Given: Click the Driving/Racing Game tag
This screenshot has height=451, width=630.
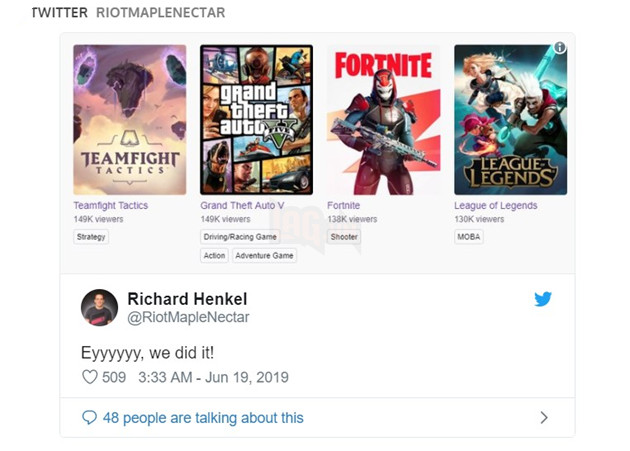Looking at the screenshot, I should point(239,237).
